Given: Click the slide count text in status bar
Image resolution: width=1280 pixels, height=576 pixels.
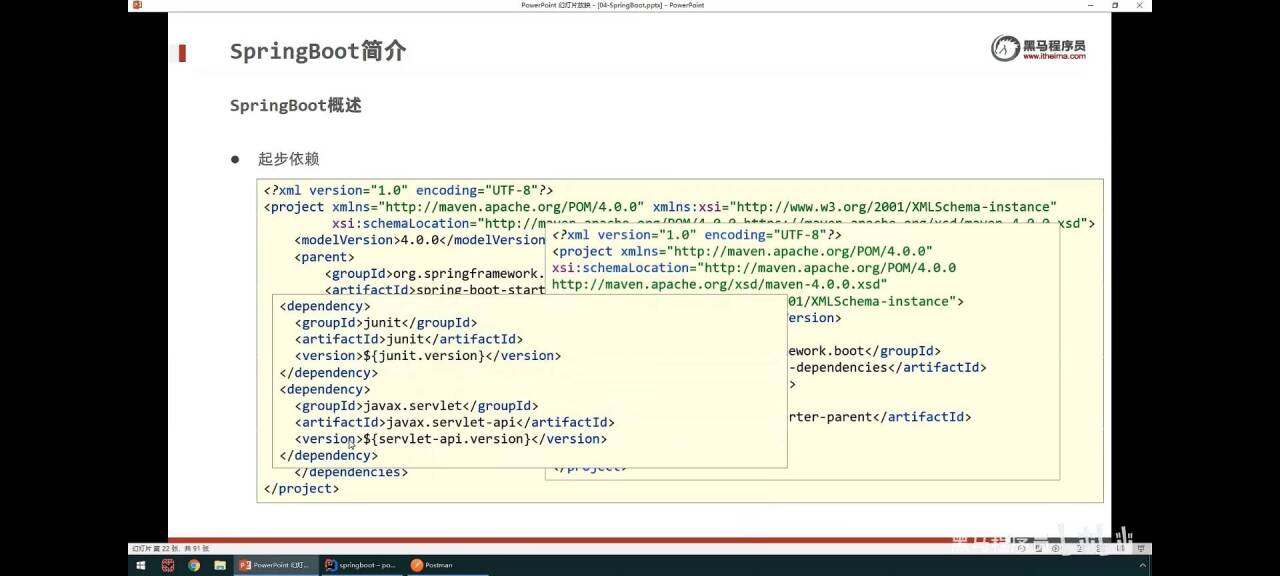Looking at the screenshot, I should 170,548.
